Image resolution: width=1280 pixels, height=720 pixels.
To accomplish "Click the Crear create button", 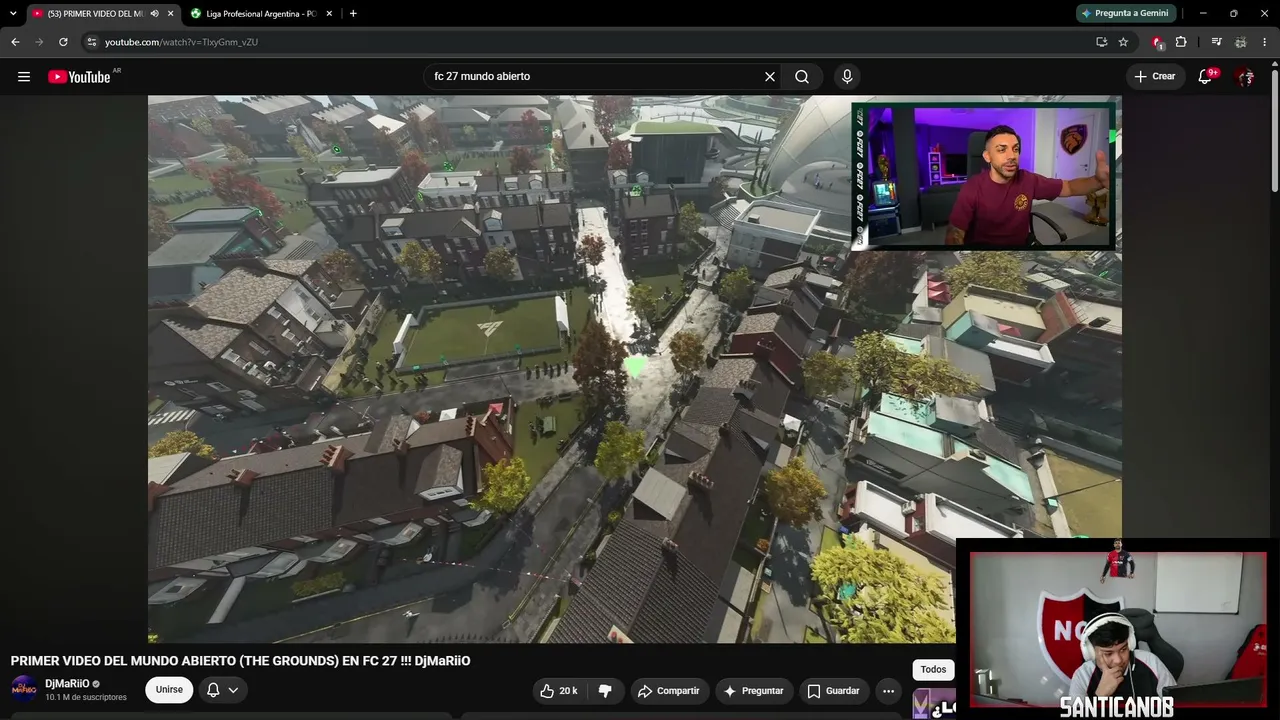I will (1155, 77).
